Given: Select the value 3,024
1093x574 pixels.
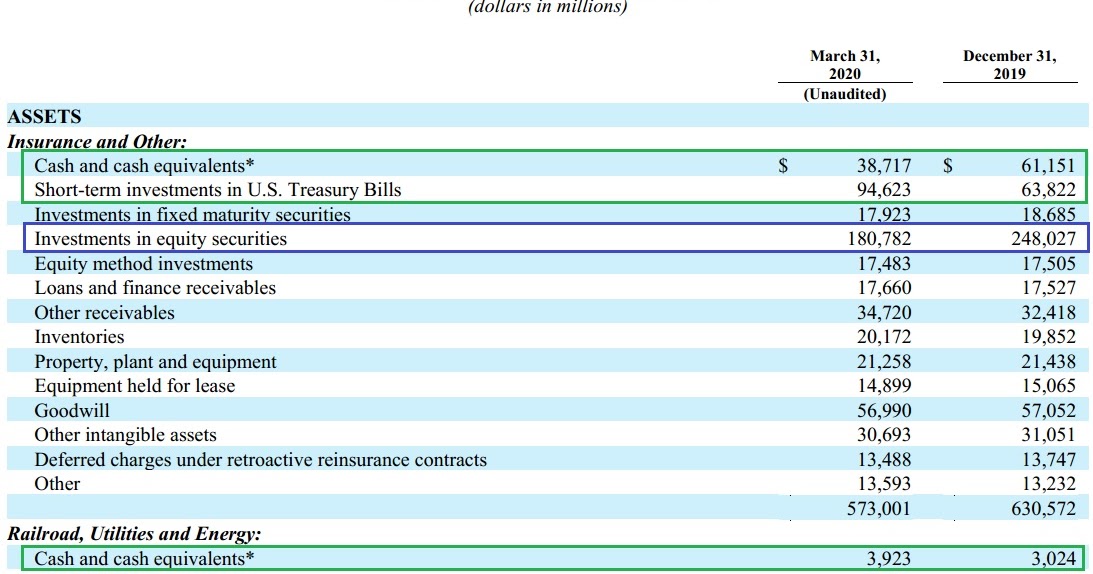Looking at the screenshot, I should (x=1053, y=559).
